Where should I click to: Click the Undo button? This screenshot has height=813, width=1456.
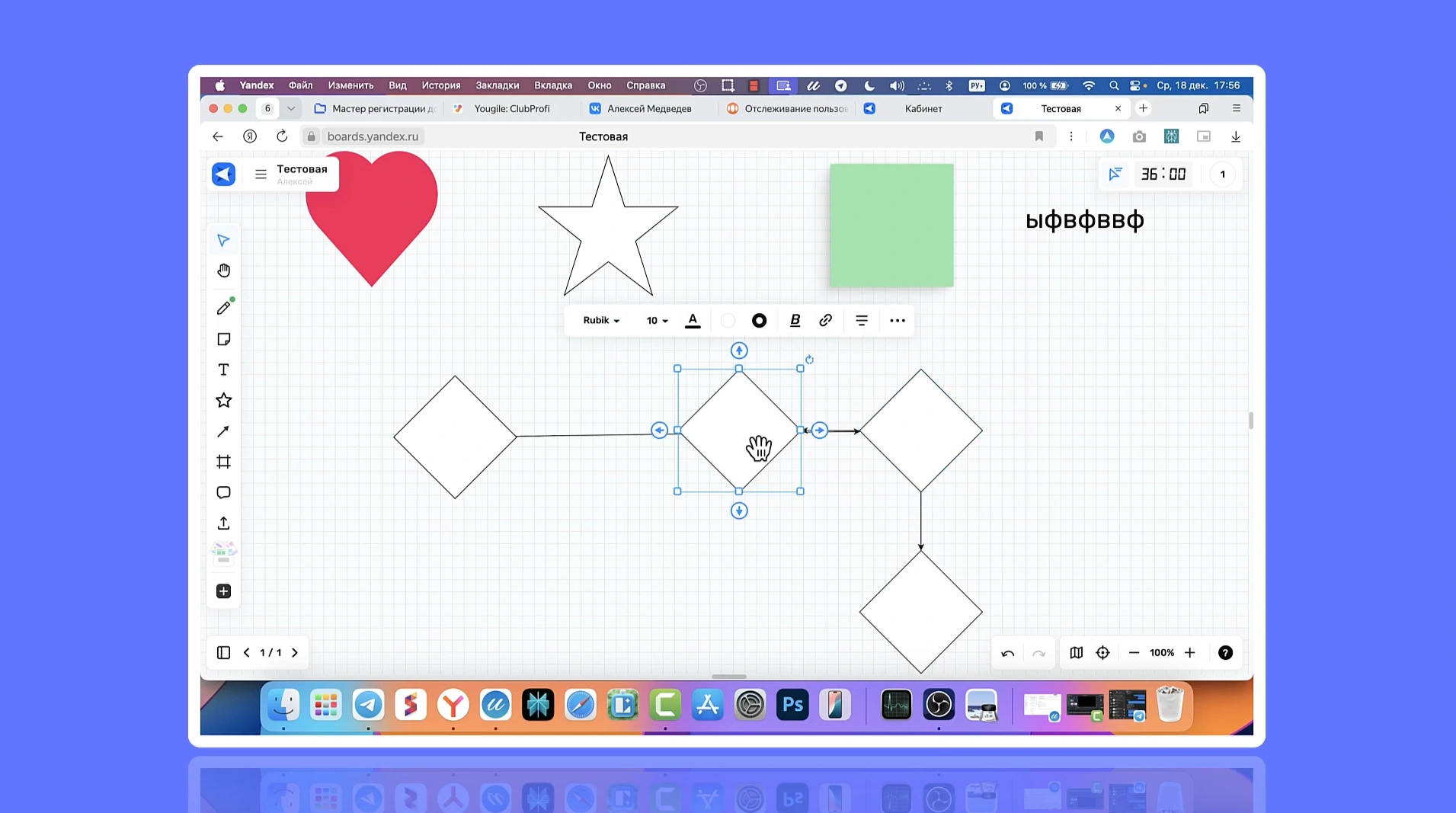(x=1007, y=653)
